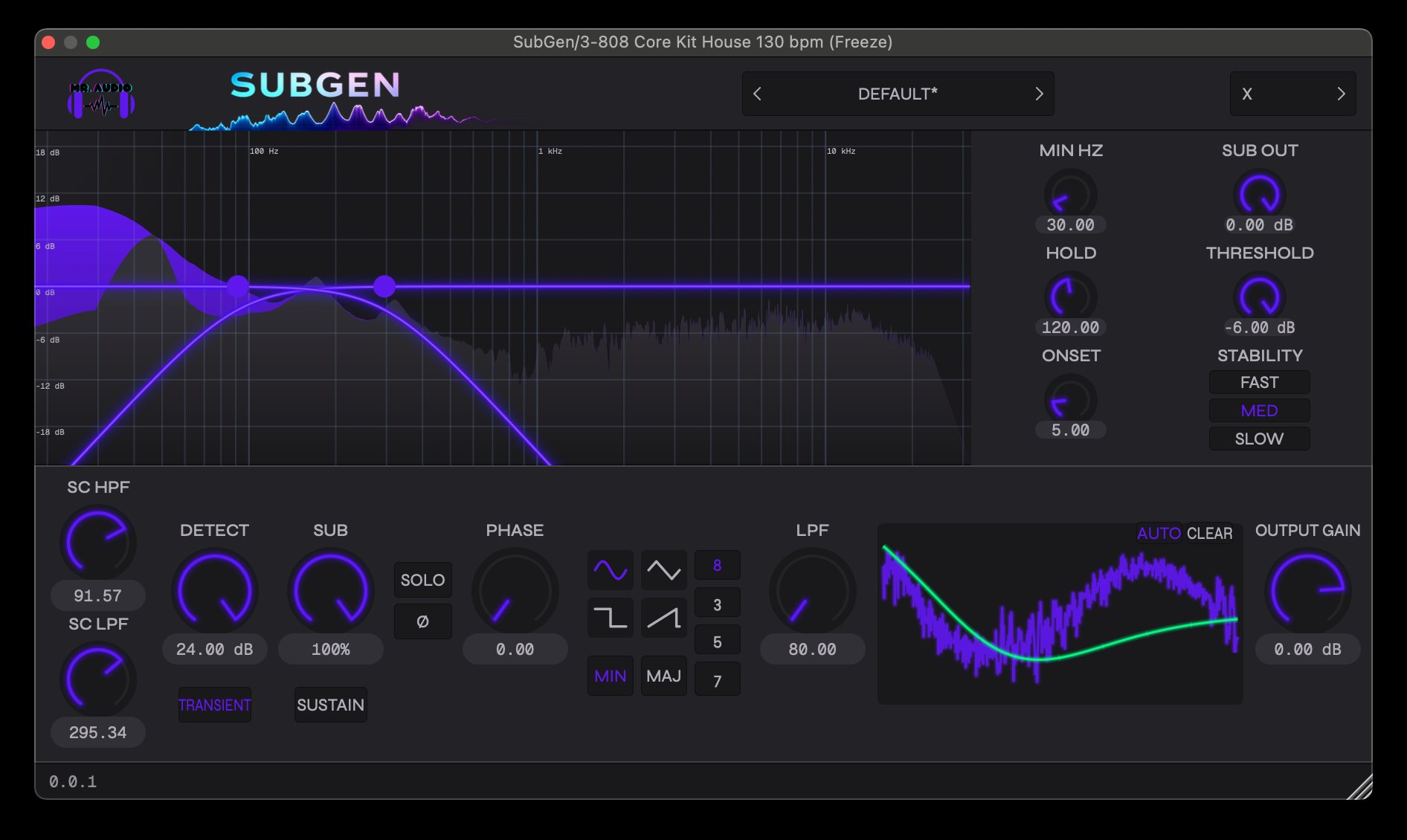Click the Mr. Audio logo
The height and width of the screenshot is (840, 1407).
101,94
